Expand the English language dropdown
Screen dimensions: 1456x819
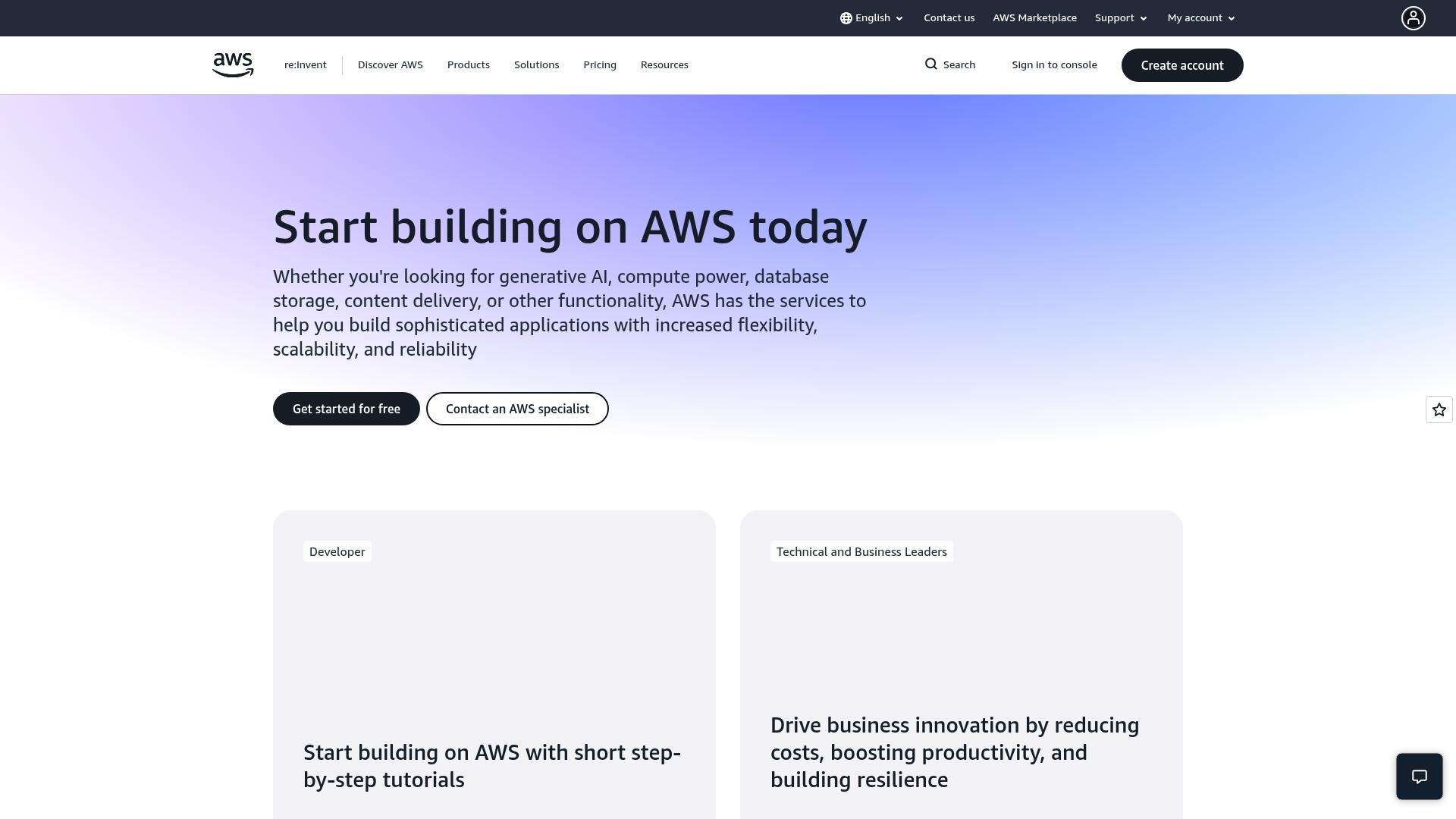point(872,18)
